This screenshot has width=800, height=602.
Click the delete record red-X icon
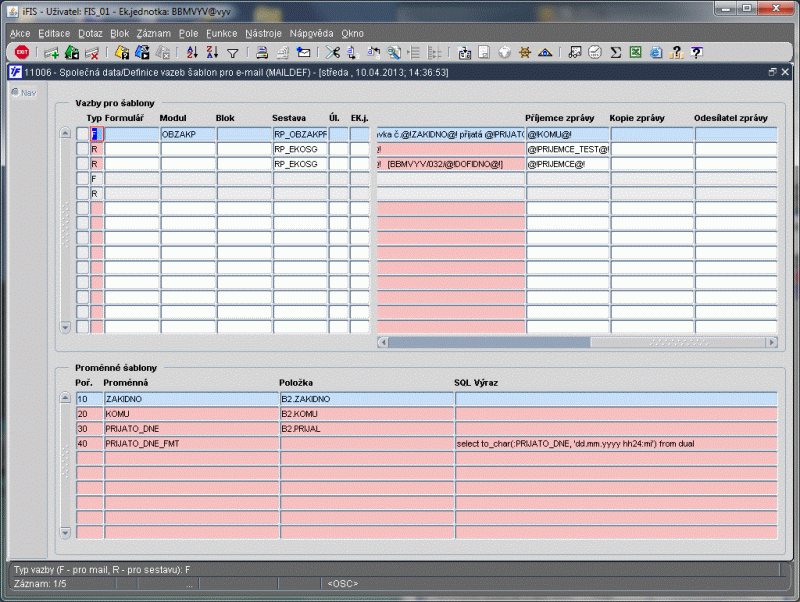point(92,53)
